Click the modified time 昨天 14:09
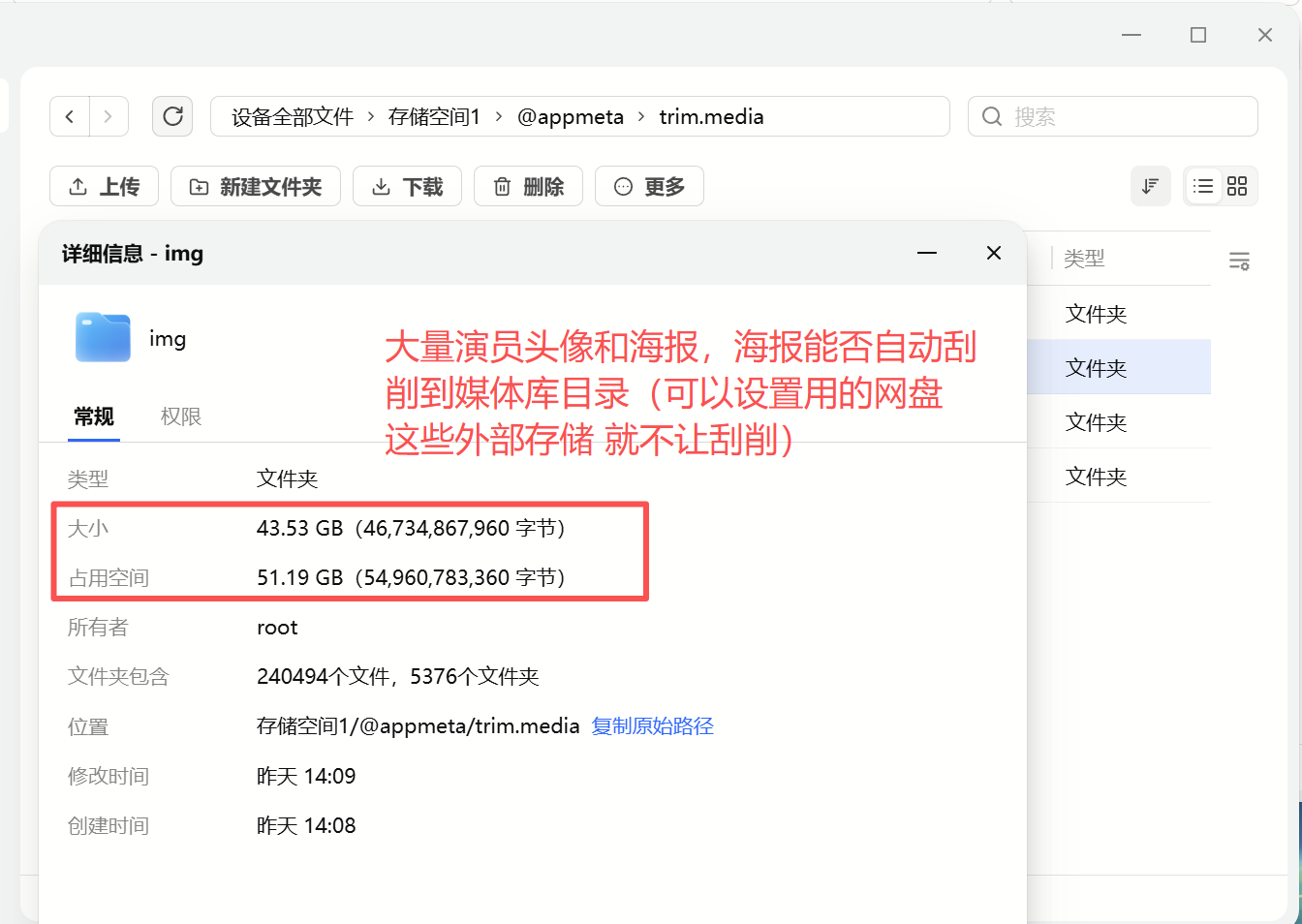Viewport: 1302px width, 924px height. (306, 777)
